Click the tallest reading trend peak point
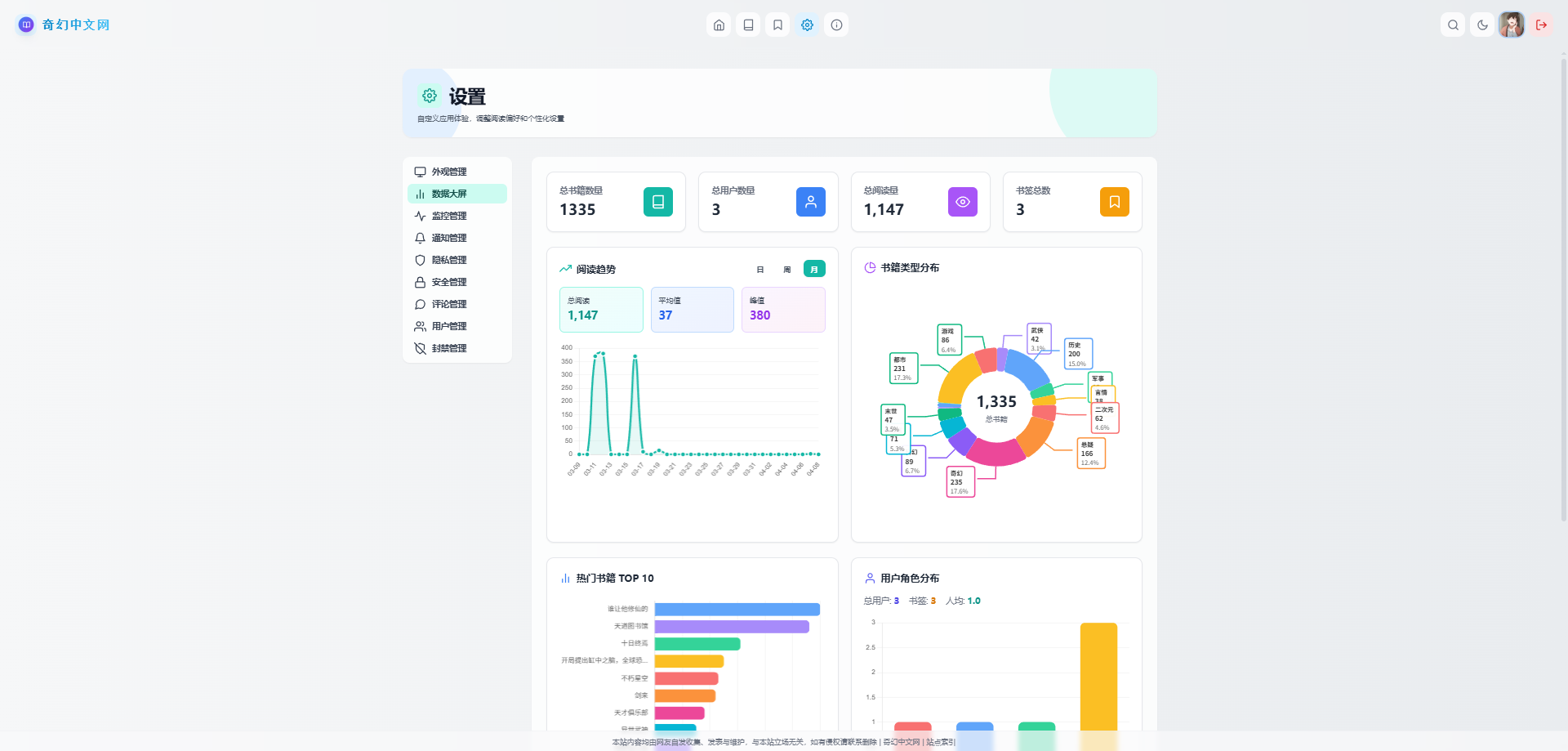1568x751 pixels. [603, 353]
